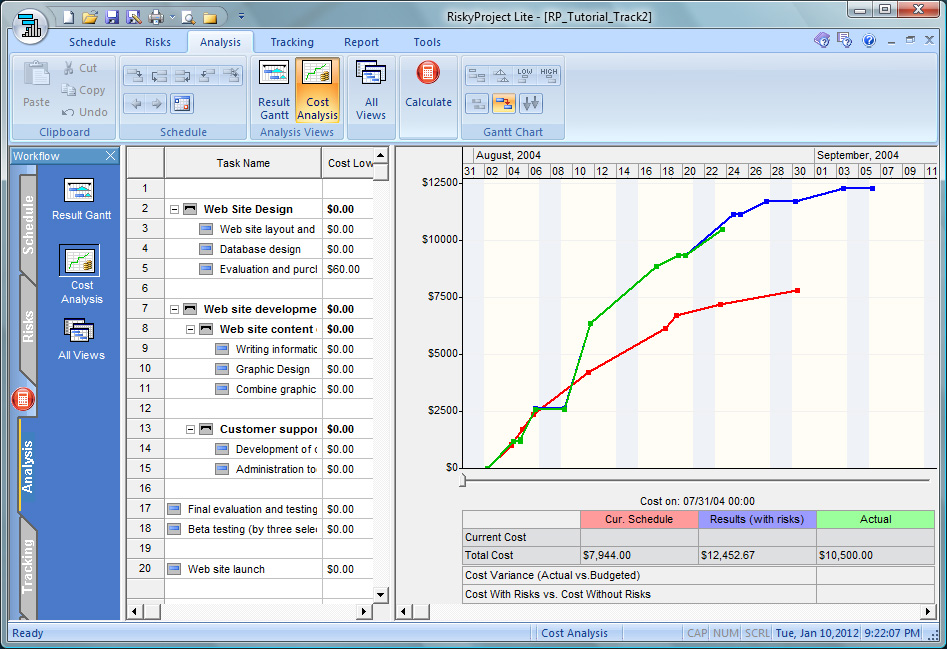Click the chart pane scroll right arrow
This screenshot has width=947, height=649.
[x=928, y=612]
